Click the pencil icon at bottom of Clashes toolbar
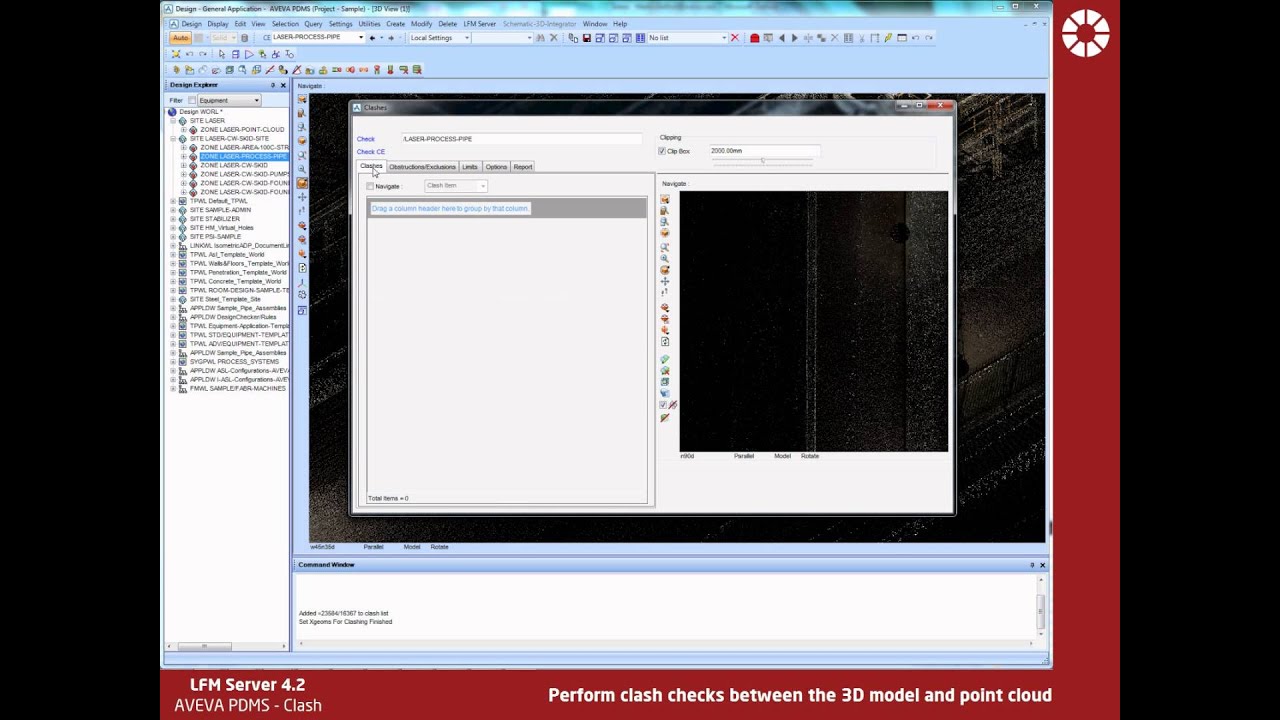Screen dimensions: 1280x720 click(x=665, y=418)
